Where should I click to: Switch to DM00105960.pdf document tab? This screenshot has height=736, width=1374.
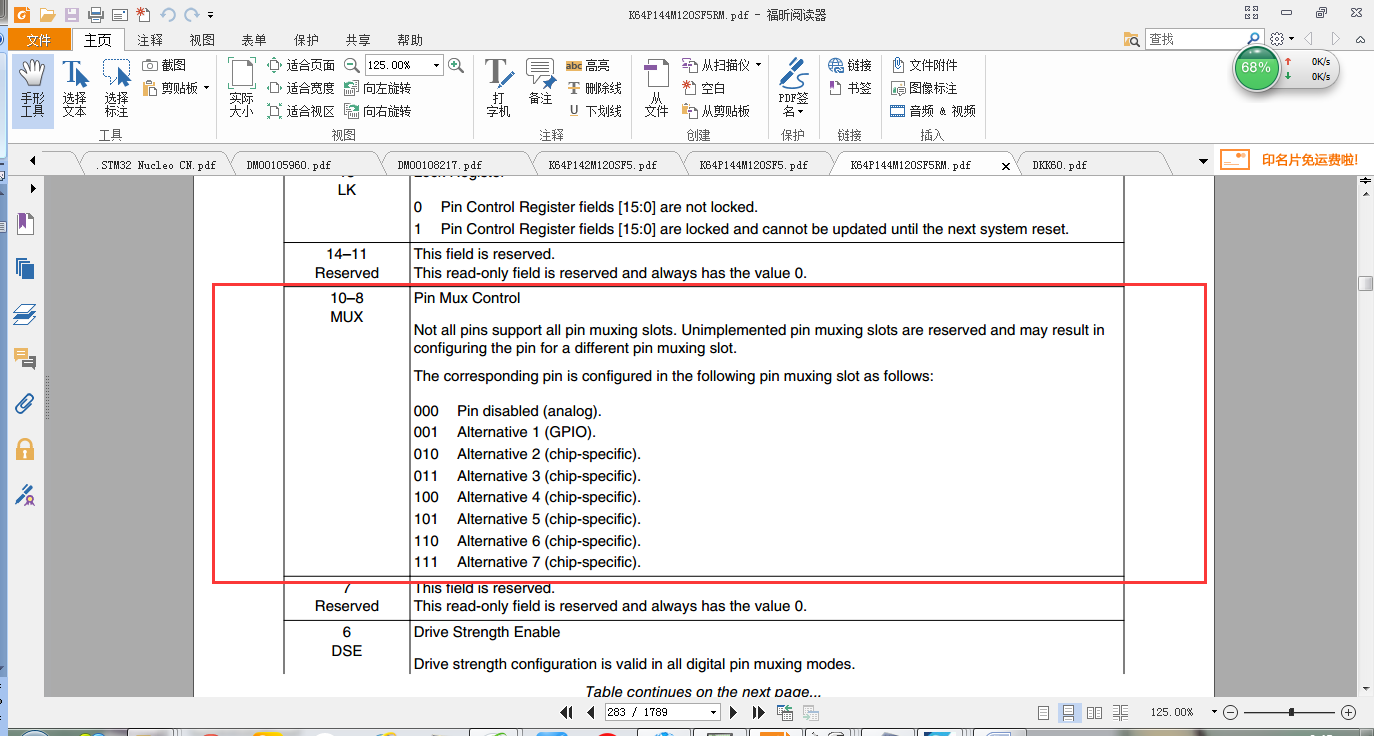(x=289, y=165)
